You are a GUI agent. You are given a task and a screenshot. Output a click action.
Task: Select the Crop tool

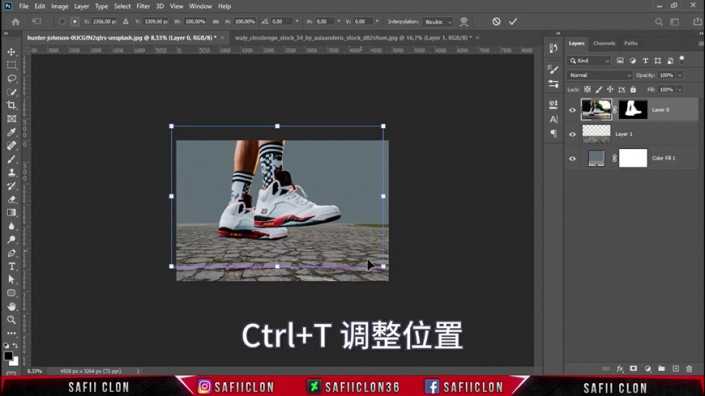click(12, 105)
